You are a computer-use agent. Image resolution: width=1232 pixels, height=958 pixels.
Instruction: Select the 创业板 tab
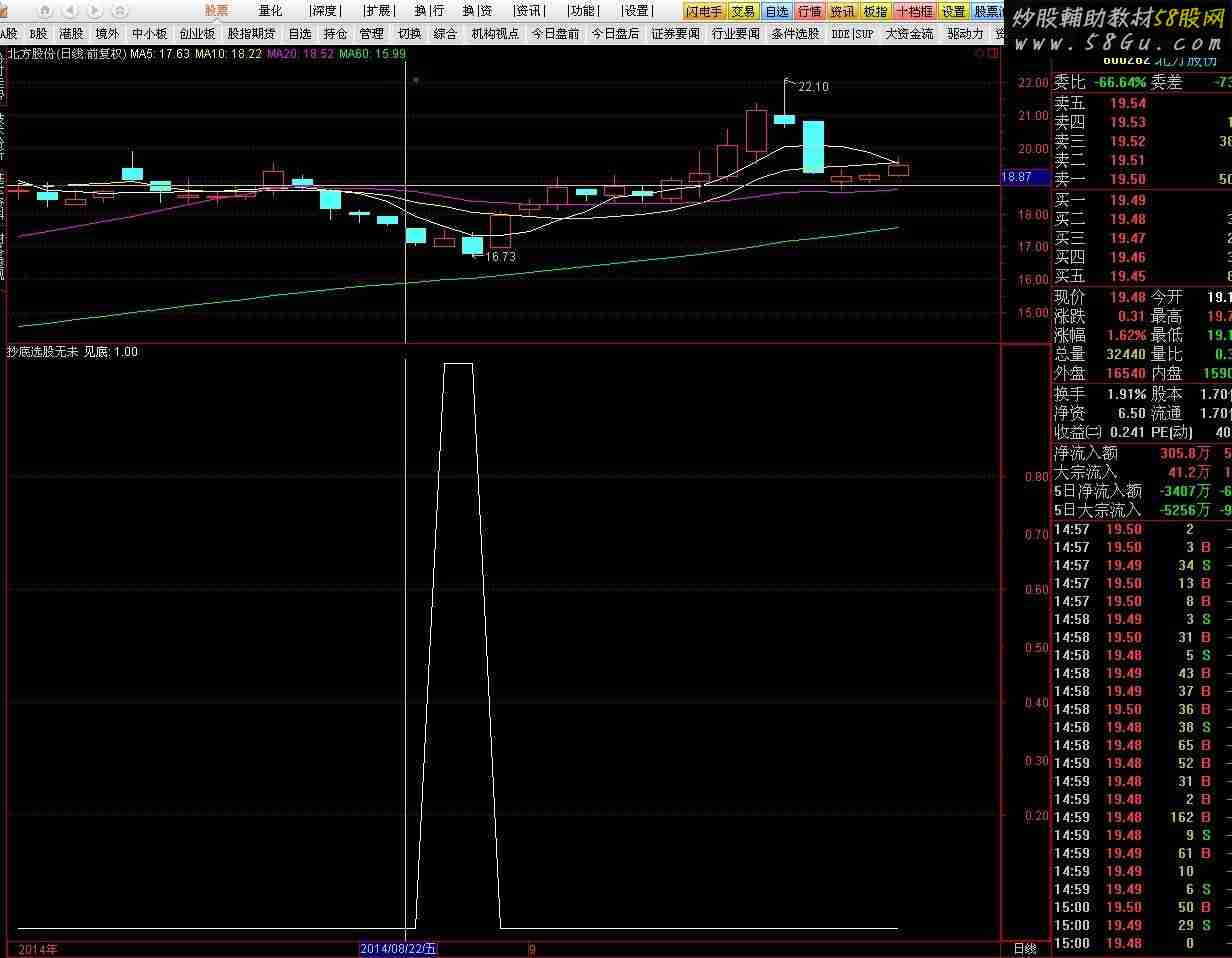(197, 34)
